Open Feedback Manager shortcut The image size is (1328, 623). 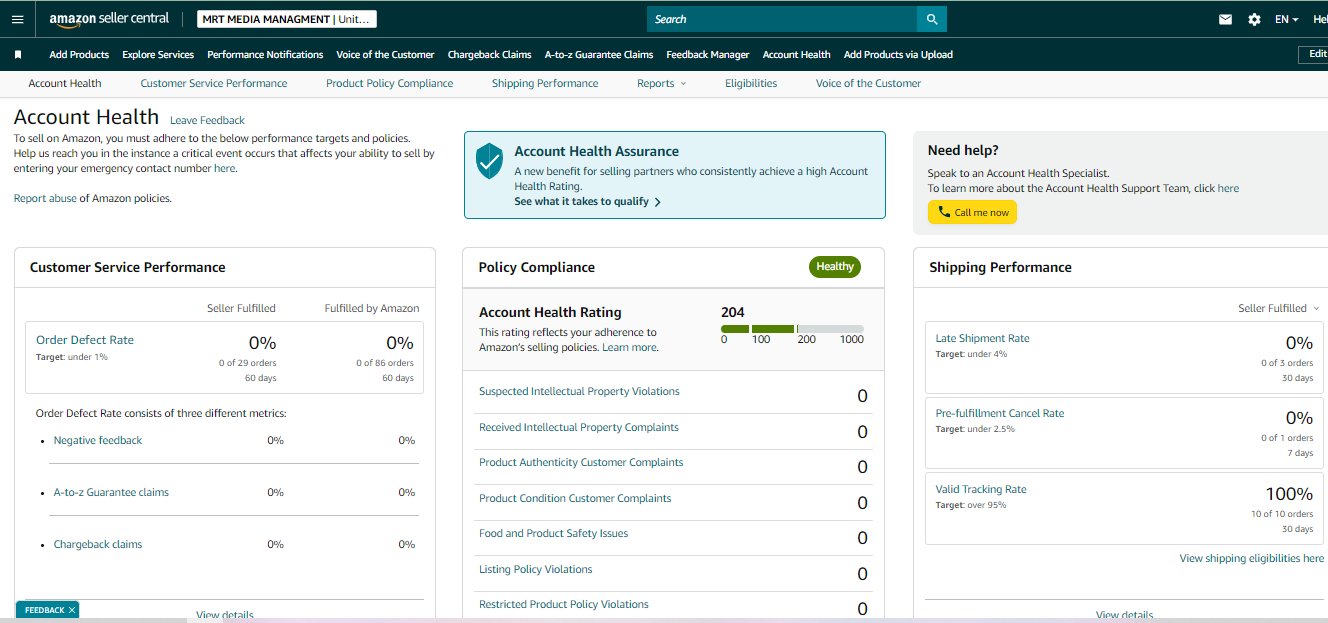pos(708,55)
